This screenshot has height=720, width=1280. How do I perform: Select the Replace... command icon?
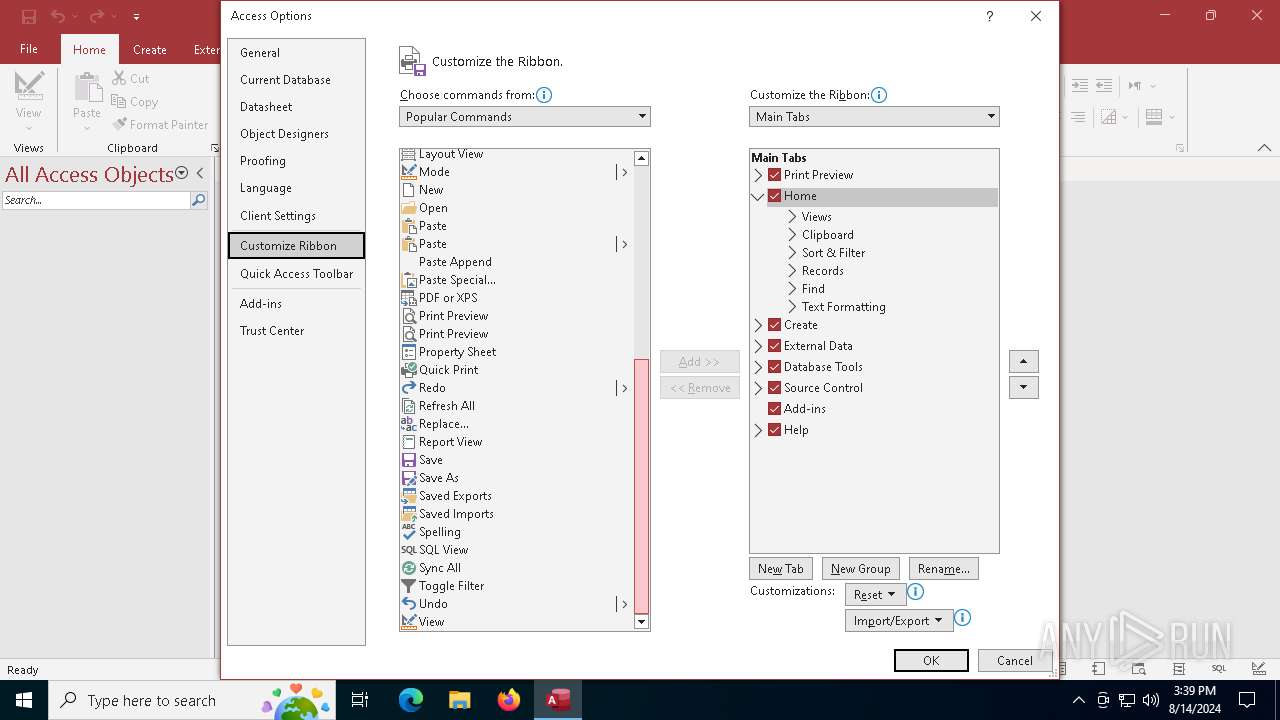[x=408, y=424]
